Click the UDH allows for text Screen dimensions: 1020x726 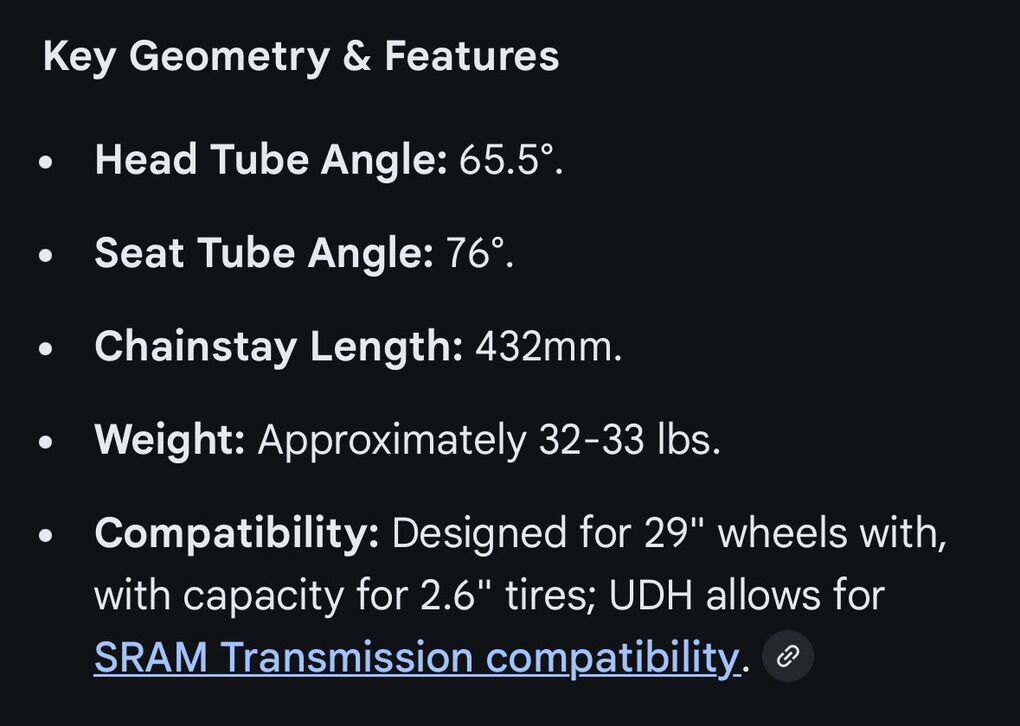746,595
